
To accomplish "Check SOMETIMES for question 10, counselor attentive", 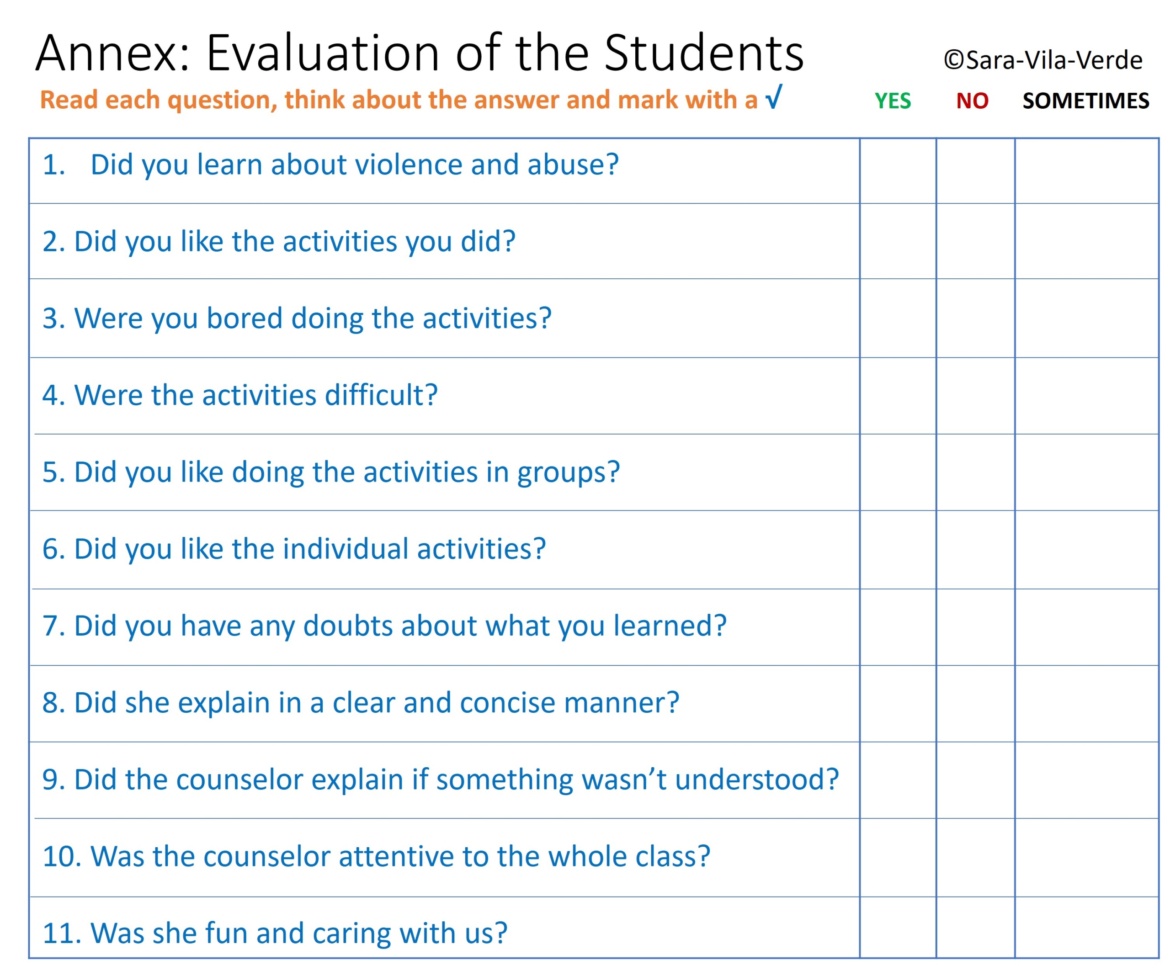I will [x=1086, y=857].
